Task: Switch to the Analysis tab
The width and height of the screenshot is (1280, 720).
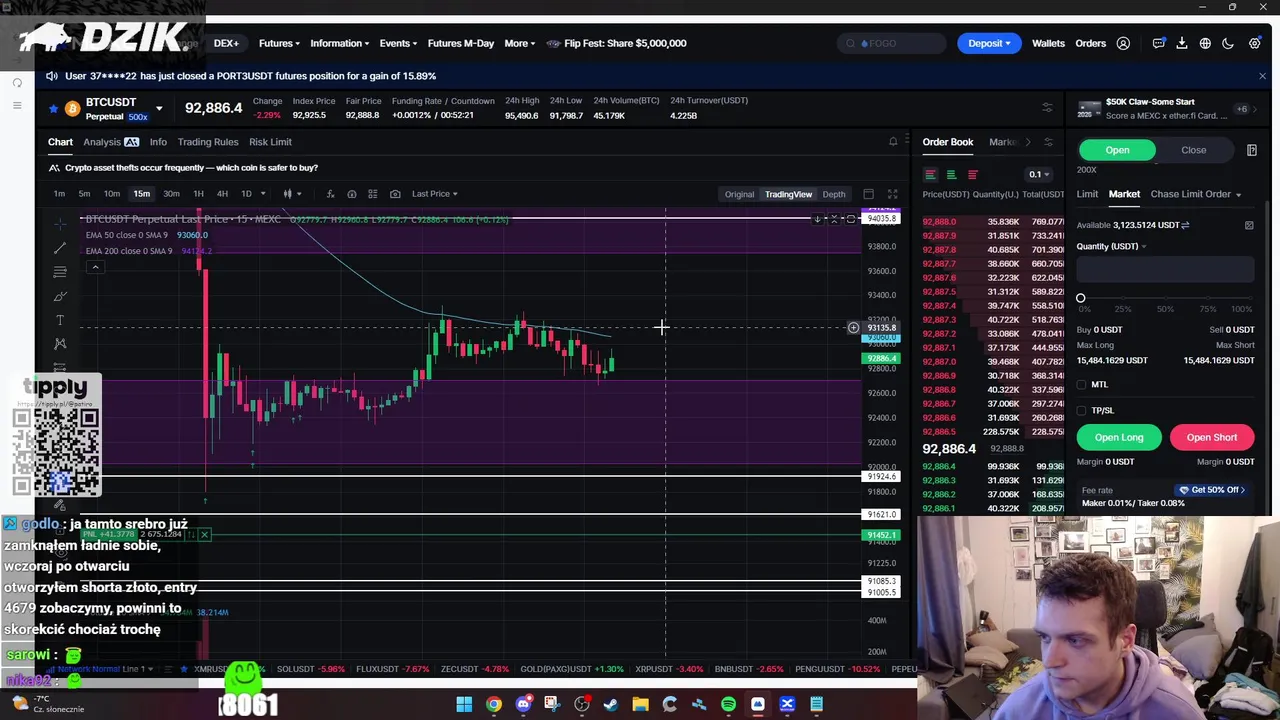Action: click(111, 142)
